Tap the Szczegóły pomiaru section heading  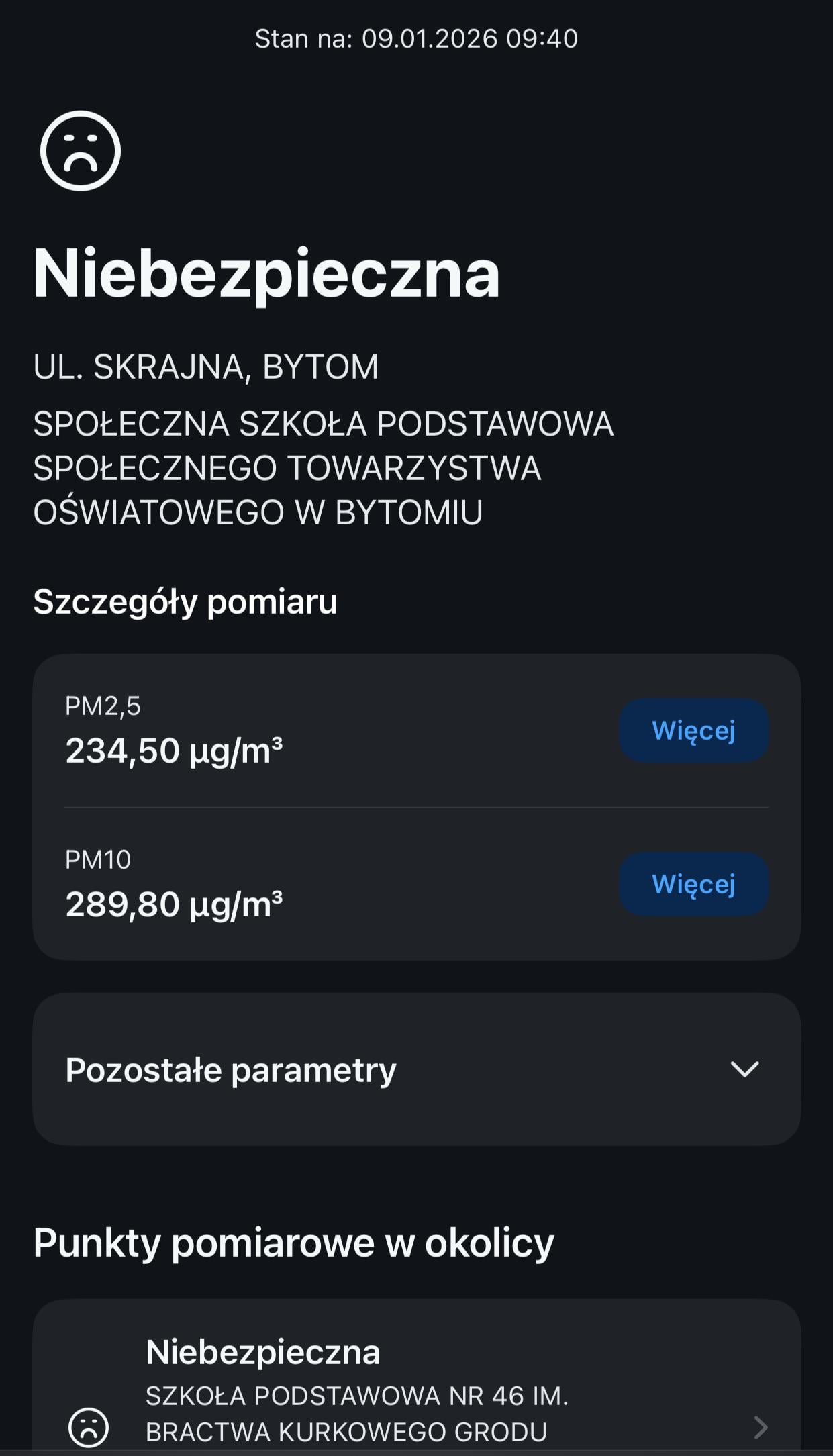tap(185, 601)
